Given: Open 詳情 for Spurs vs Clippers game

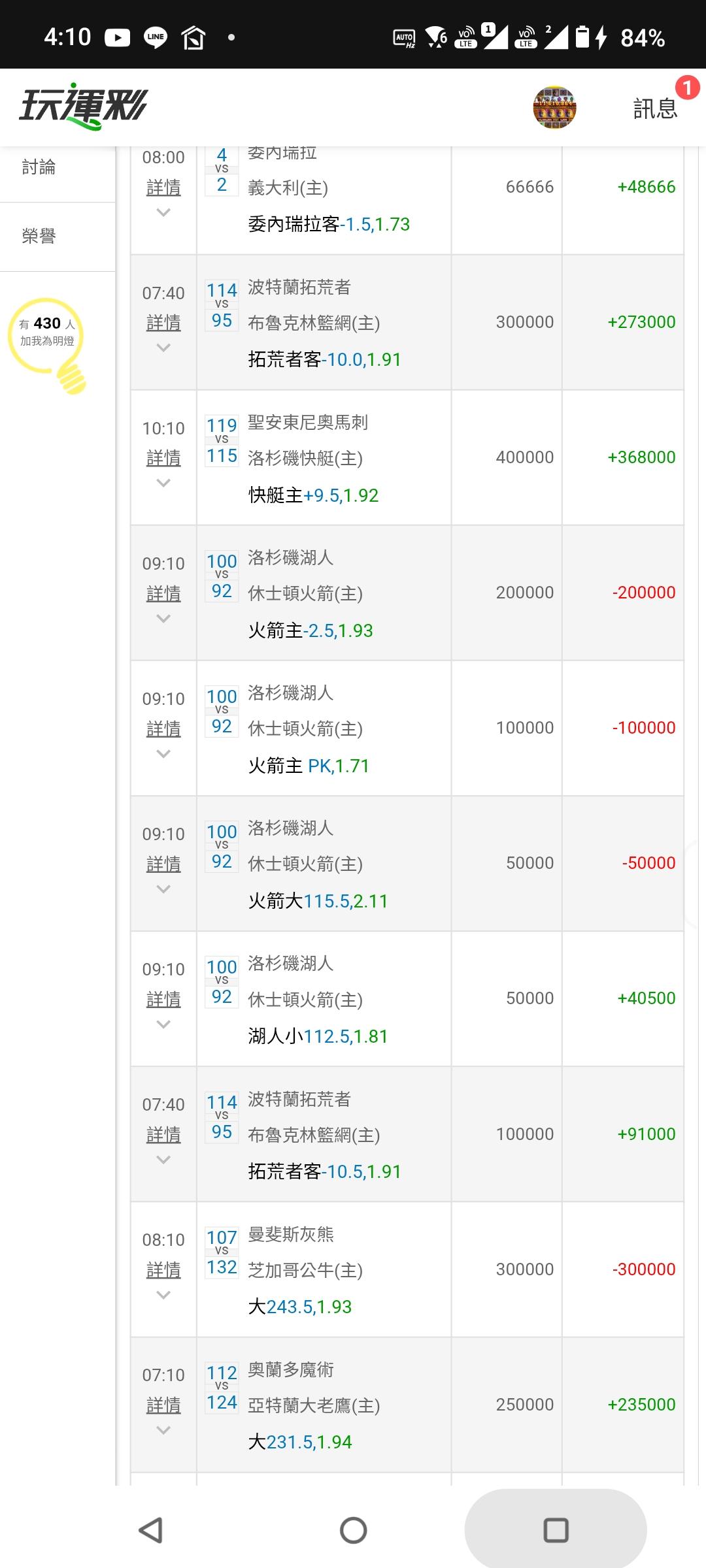Looking at the screenshot, I should click(x=163, y=458).
